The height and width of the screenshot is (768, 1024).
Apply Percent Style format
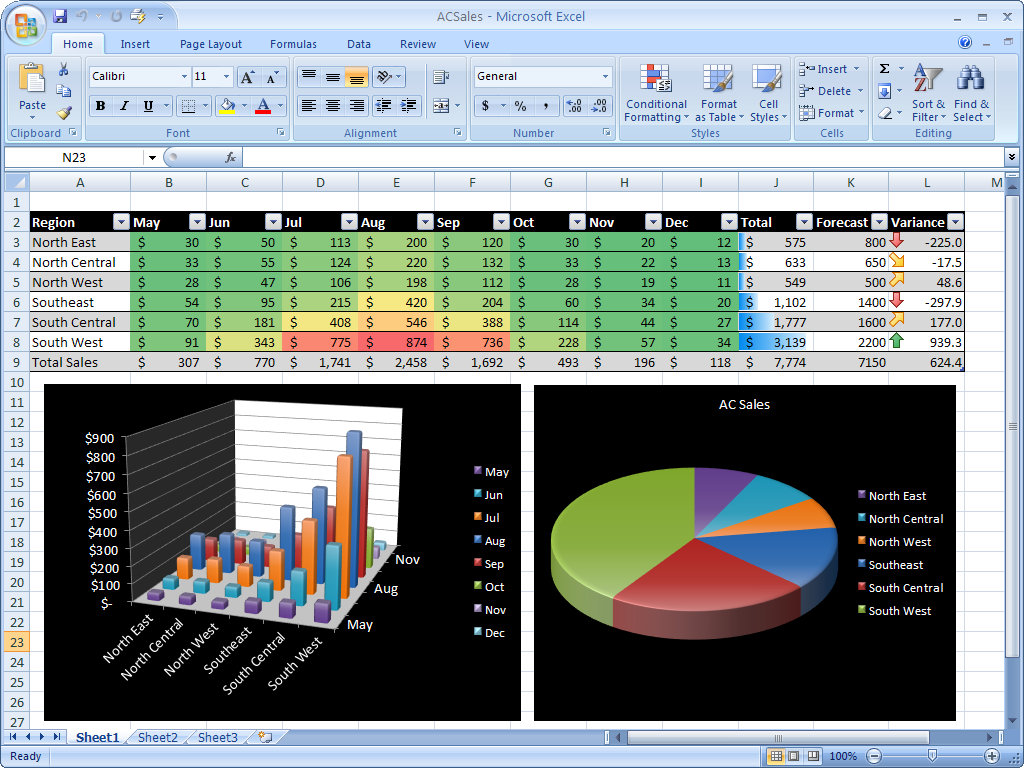(x=520, y=106)
